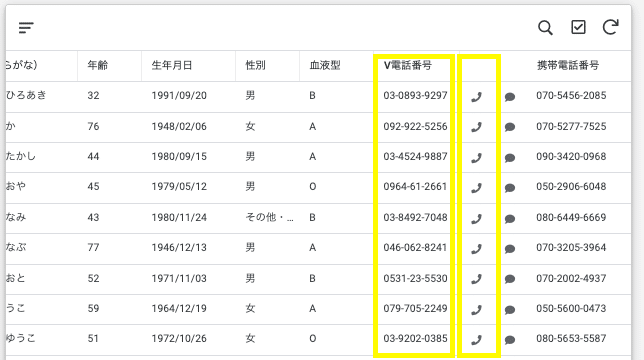This screenshot has height=360, width=644.
Task: Call 092-922-5256 via phone icon
Action: pyautogui.click(x=476, y=127)
